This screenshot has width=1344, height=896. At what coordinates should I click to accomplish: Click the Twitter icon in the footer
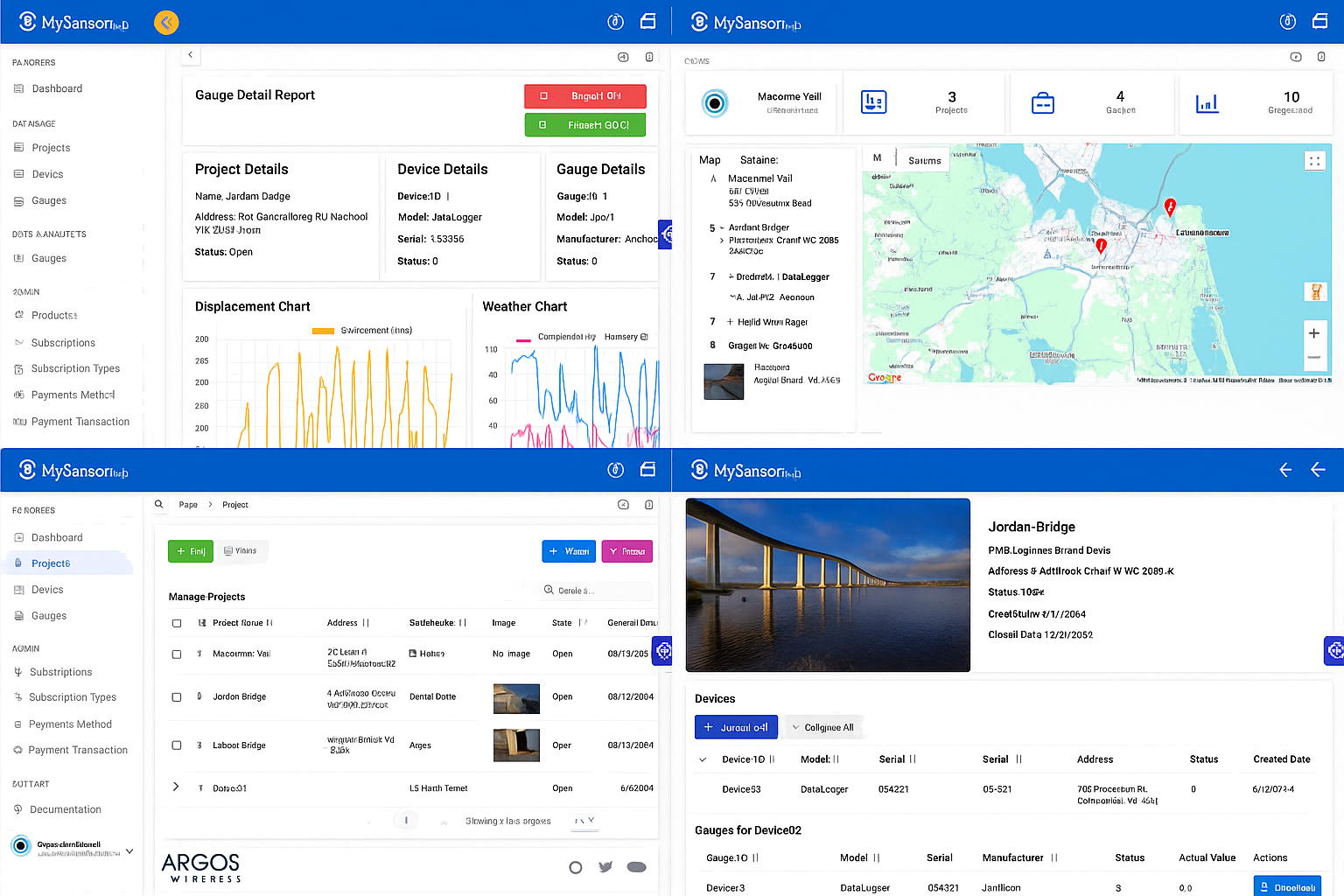tap(605, 867)
